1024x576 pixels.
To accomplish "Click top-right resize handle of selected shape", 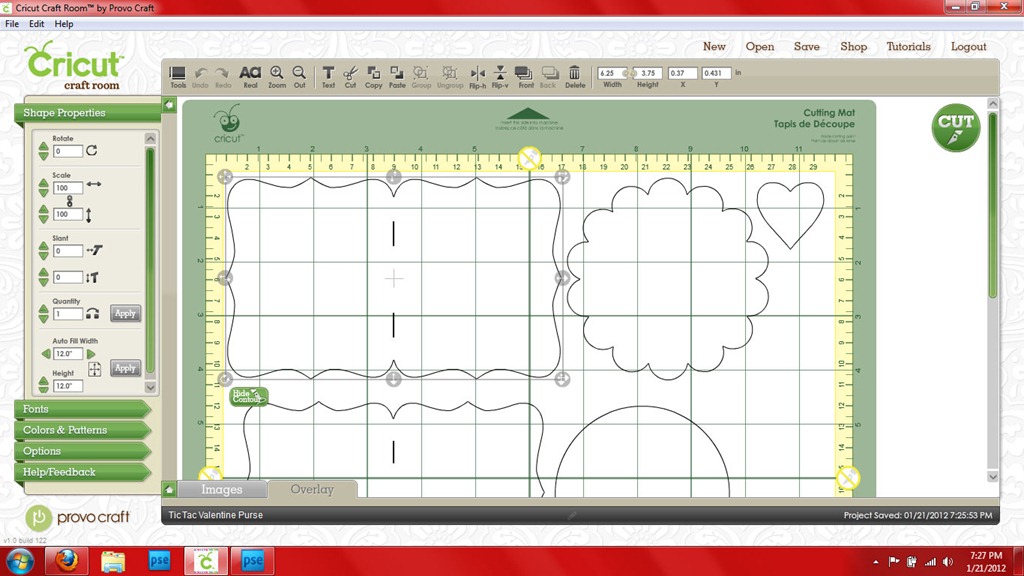I will (x=562, y=176).
